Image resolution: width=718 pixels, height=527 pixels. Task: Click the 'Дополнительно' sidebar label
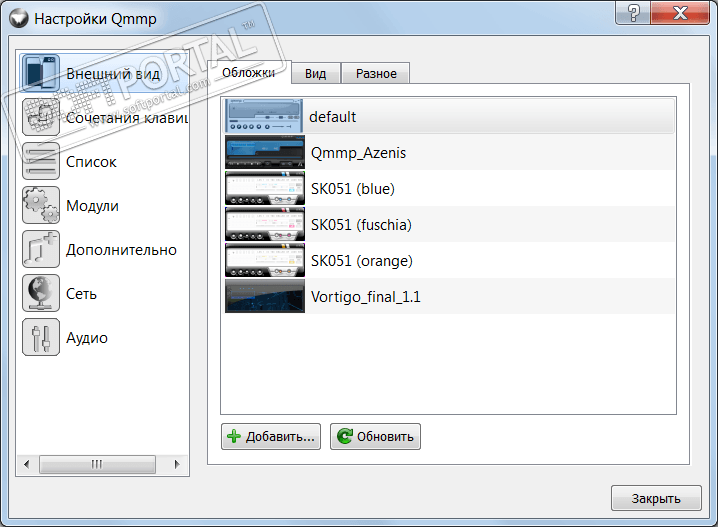click(121, 250)
